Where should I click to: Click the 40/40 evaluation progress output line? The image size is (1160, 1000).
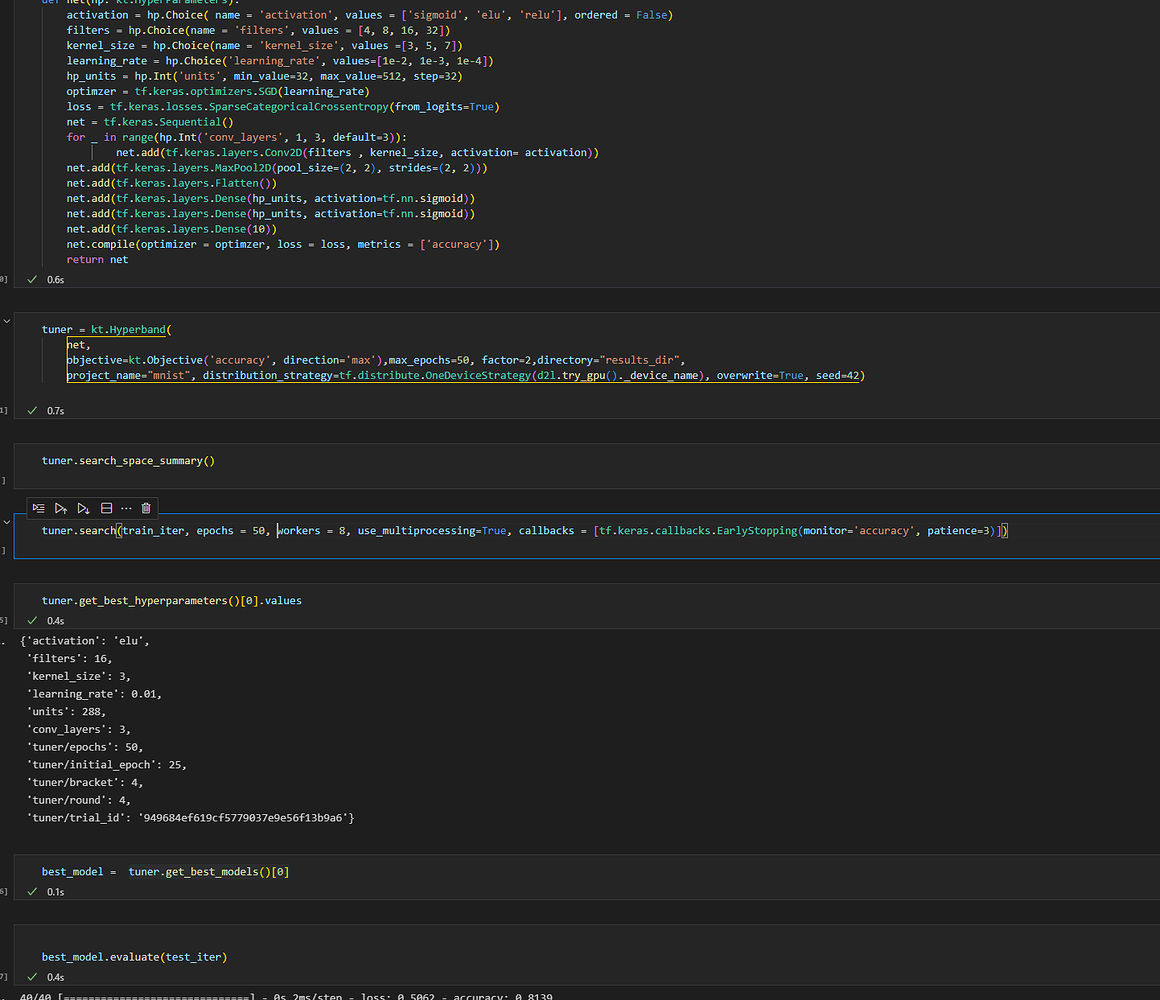click(300, 996)
